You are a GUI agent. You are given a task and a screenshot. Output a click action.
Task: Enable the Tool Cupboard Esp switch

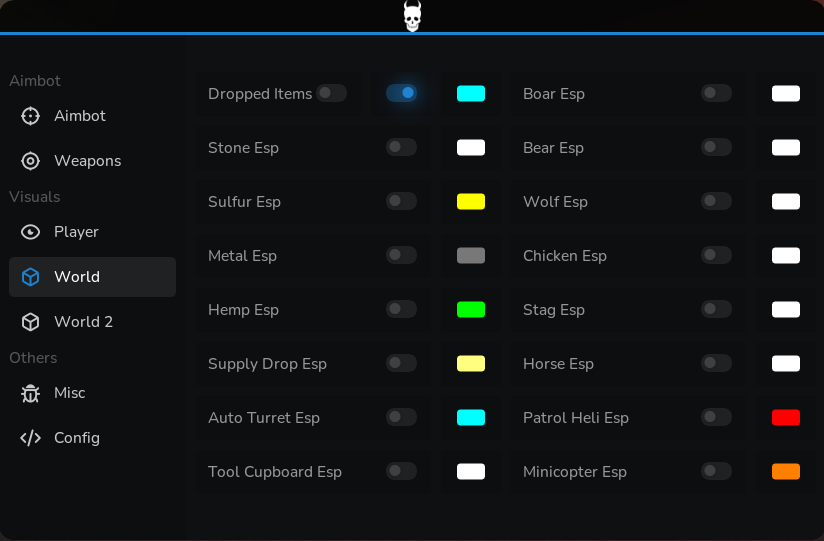[x=401, y=472]
